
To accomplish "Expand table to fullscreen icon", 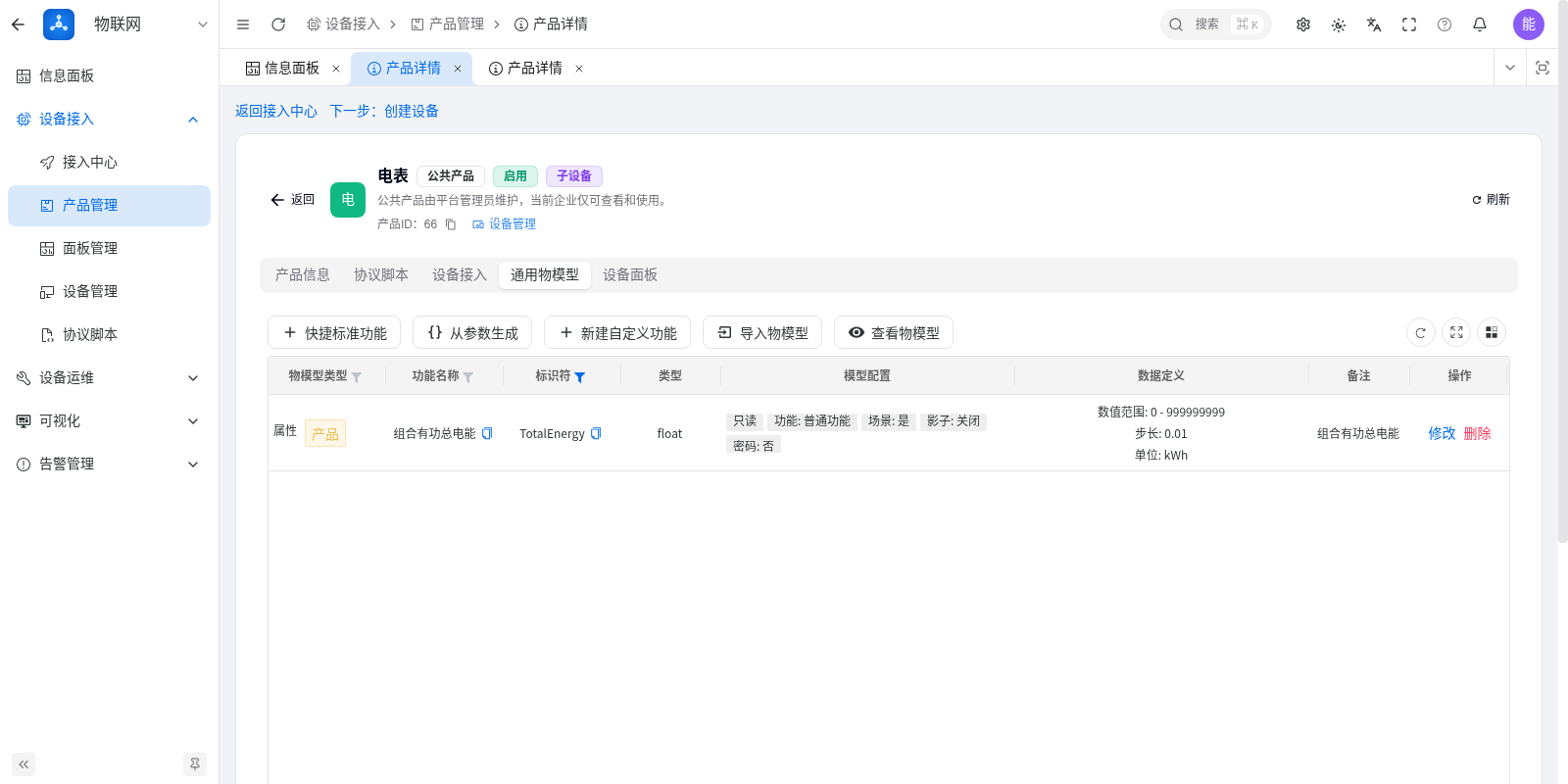I will click(1456, 333).
